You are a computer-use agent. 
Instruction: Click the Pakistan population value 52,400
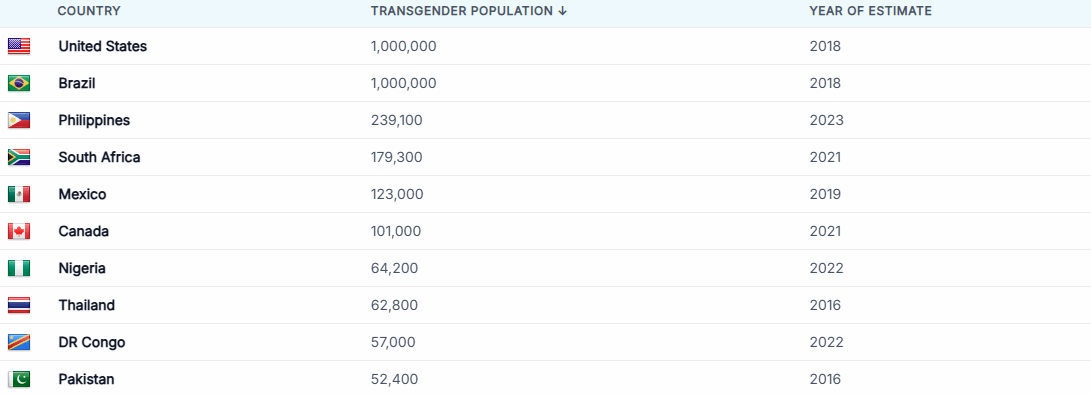[395, 379]
